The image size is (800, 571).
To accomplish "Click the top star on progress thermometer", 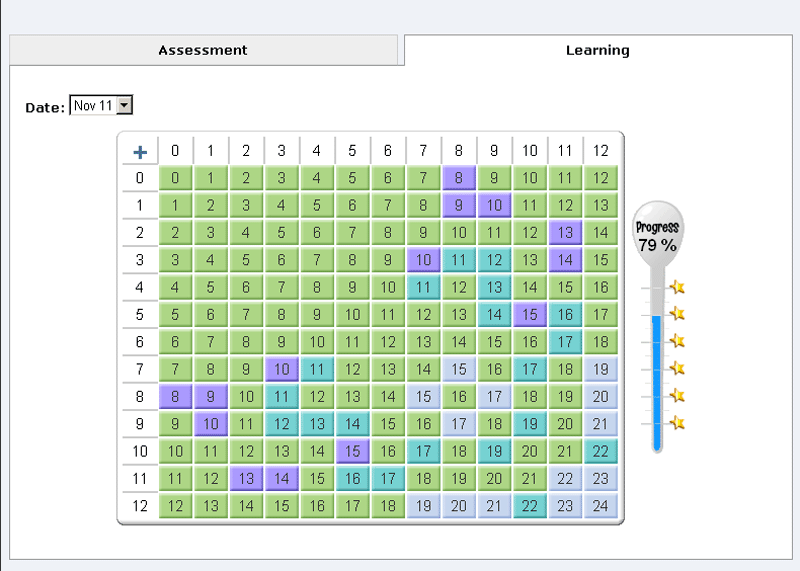I will point(677,287).
